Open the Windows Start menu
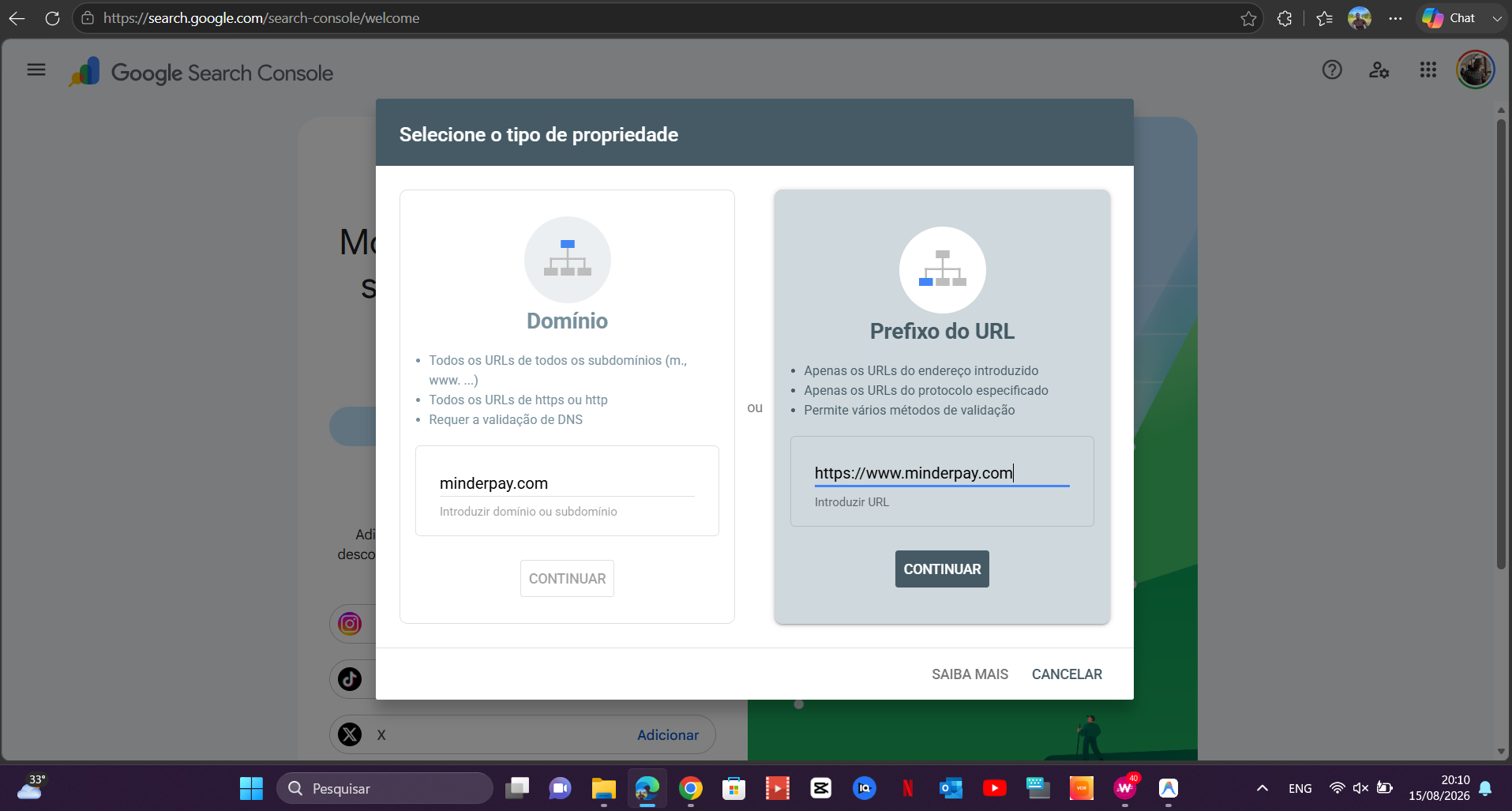This screenshot has height=811, width=1512. click(251, 788)
